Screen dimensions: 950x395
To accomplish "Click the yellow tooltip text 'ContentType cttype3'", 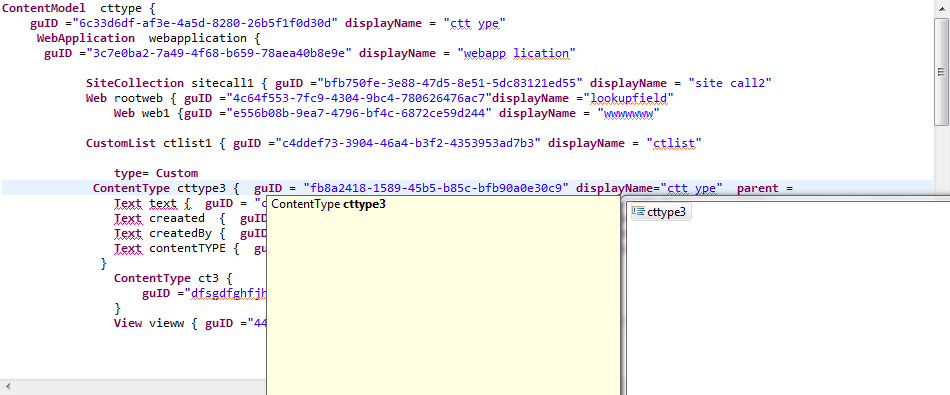I will click(x=328, y=204).
